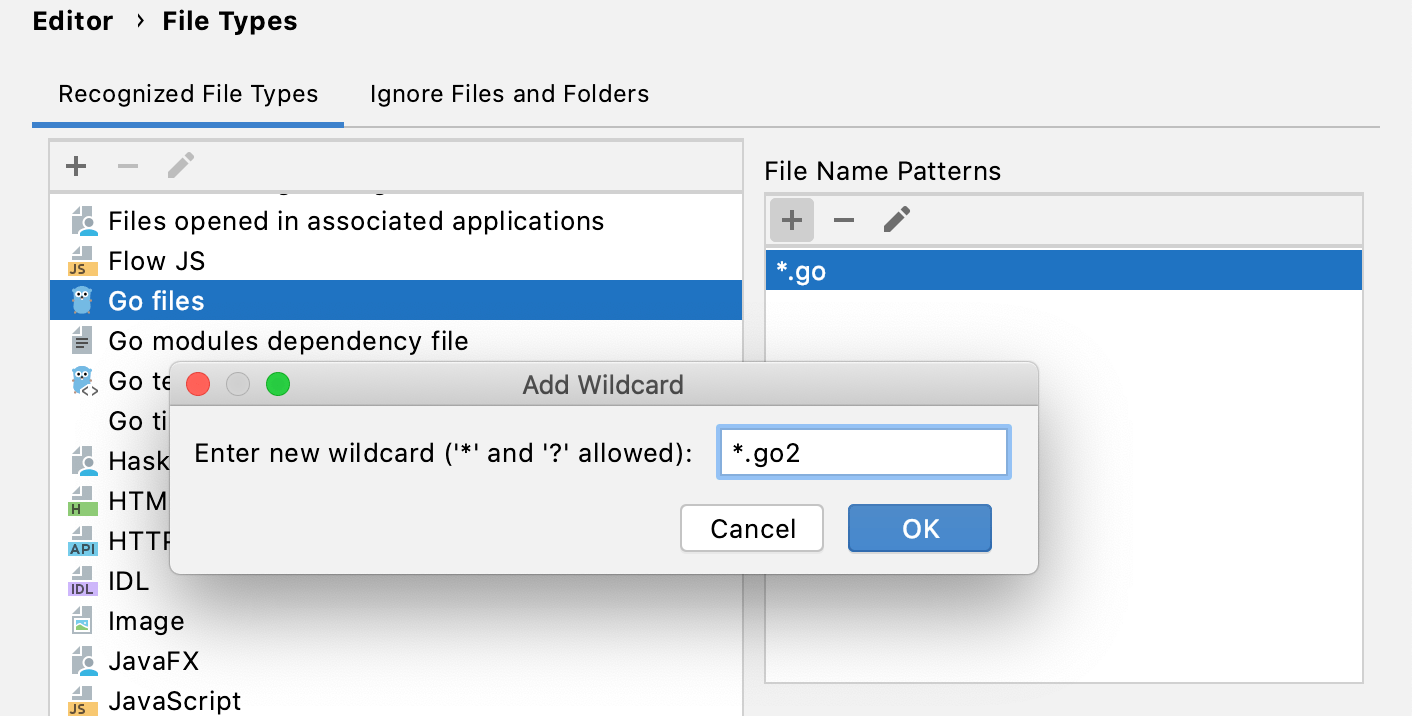Switch to Ignore Files and Folders tab
Image resolution: width=1412 pixels, height=716 pixels.
coord(508,93)
